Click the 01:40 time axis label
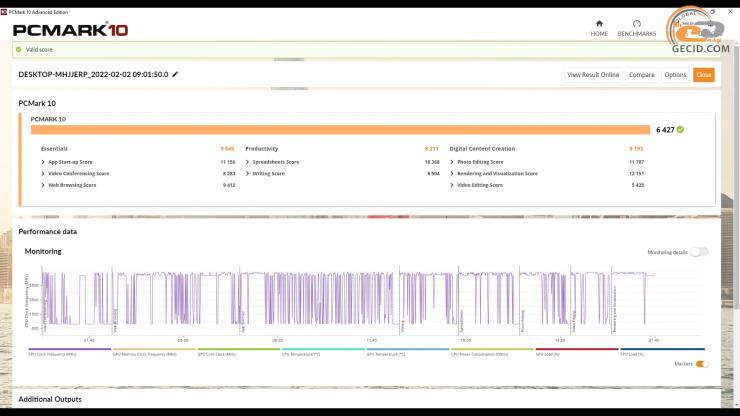The height and width of the screenshot is (416, 740). pos(89,340)
